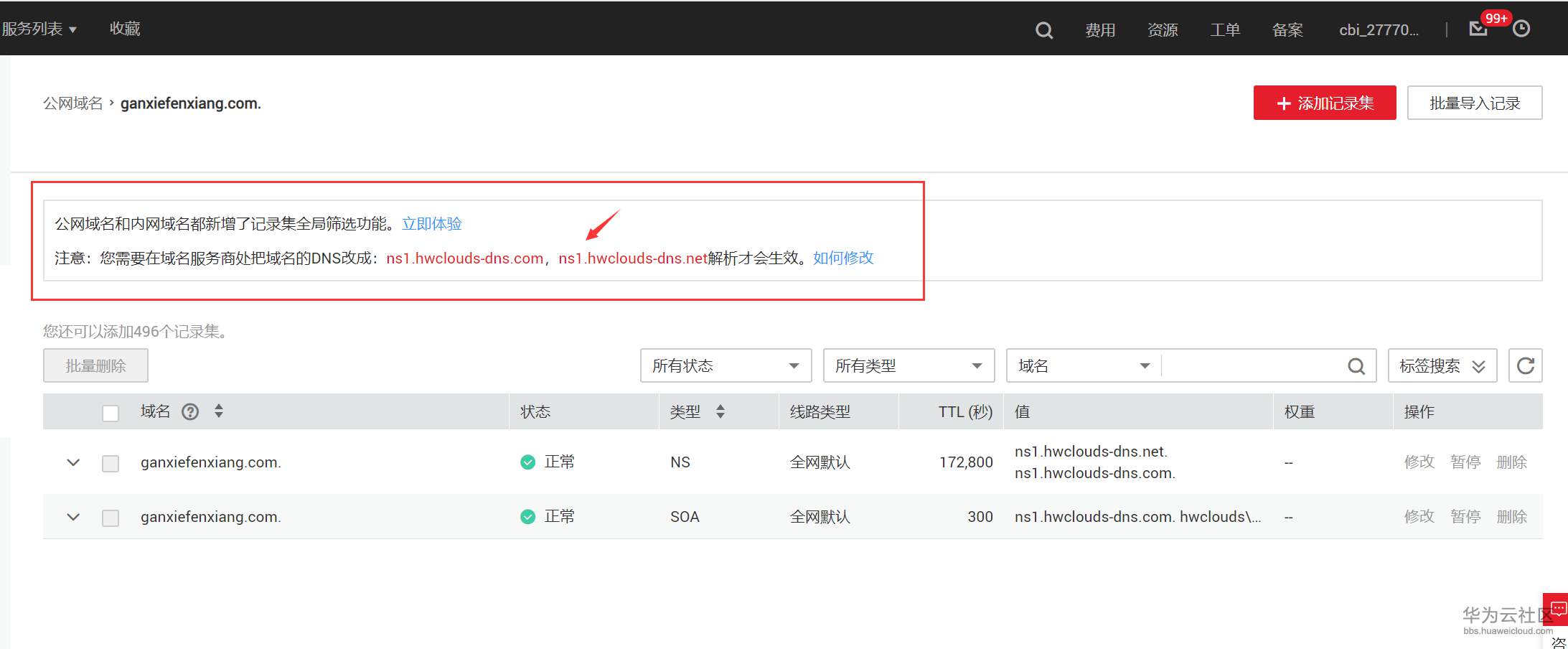Click the 正常 status of the SOA record
This screenshot has width=1568, height=649.
coord(559,517)
